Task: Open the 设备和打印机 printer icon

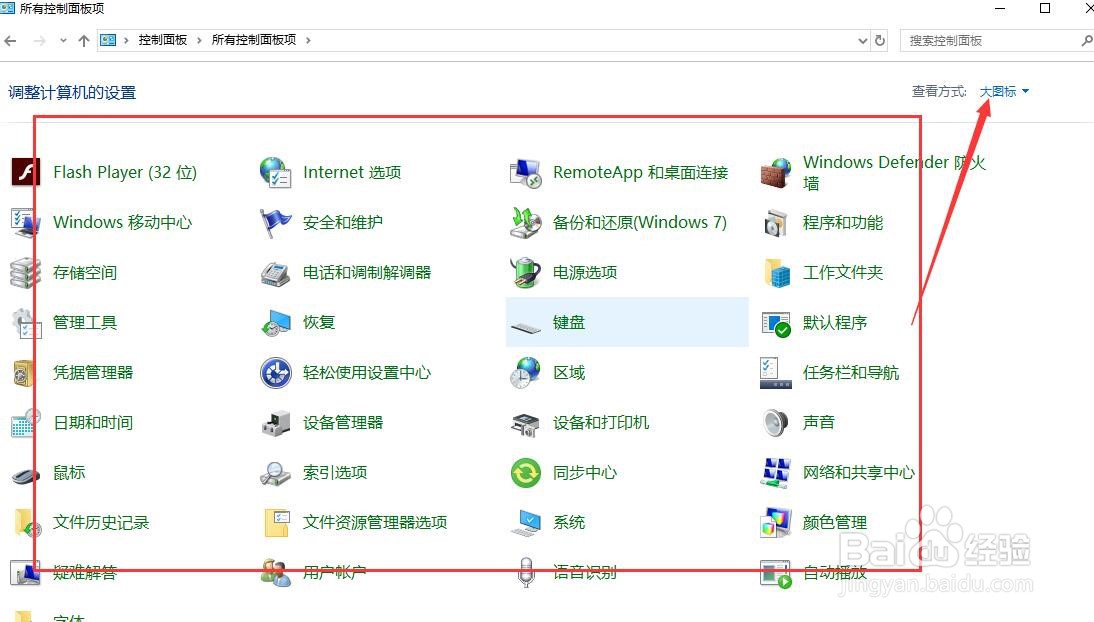Action: (x=525, y=424)
